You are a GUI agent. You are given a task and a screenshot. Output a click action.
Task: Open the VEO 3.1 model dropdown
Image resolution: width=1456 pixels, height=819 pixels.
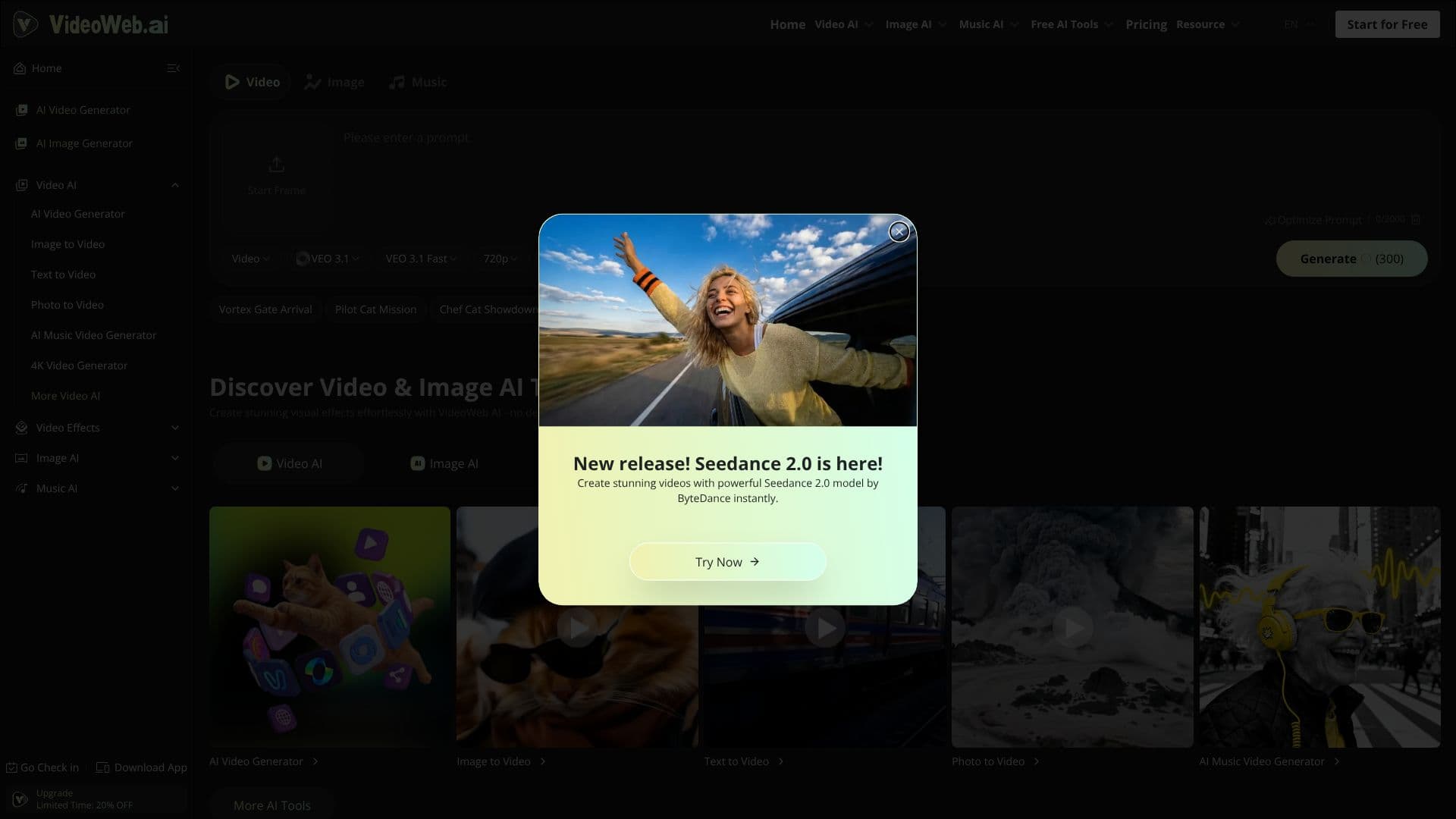327,259
